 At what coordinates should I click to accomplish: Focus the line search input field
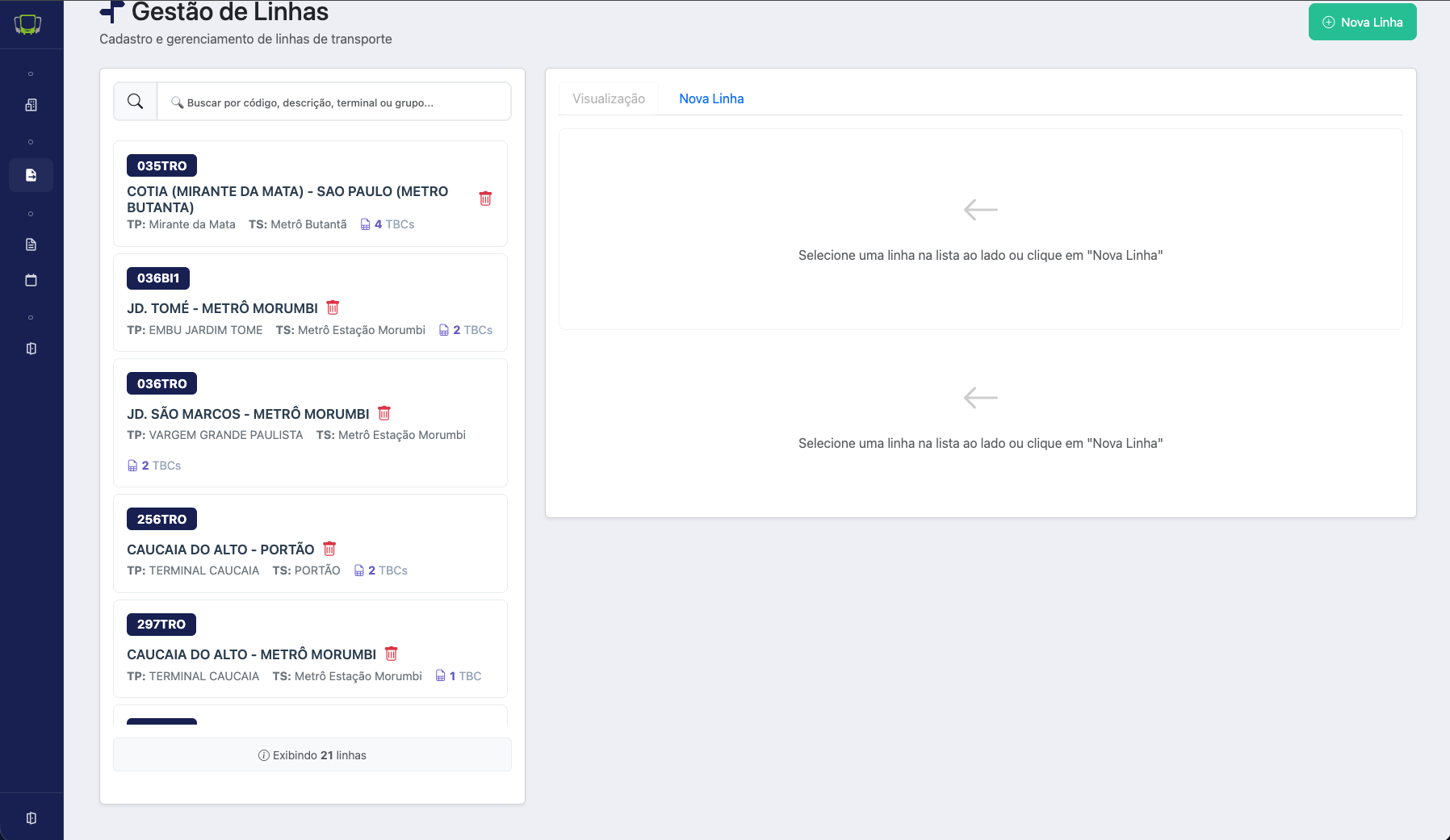(334, 102)
